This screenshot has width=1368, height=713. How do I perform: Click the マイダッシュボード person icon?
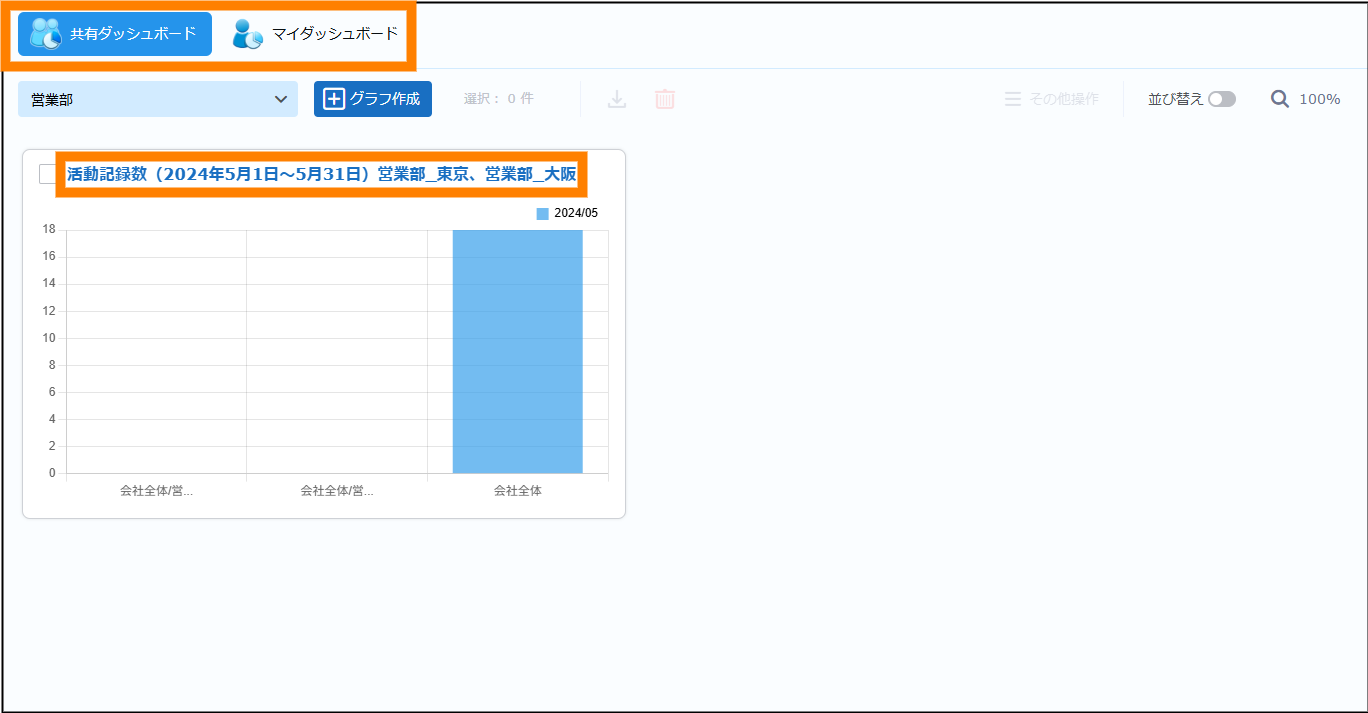pyautogui.click(x=247, y=34)
